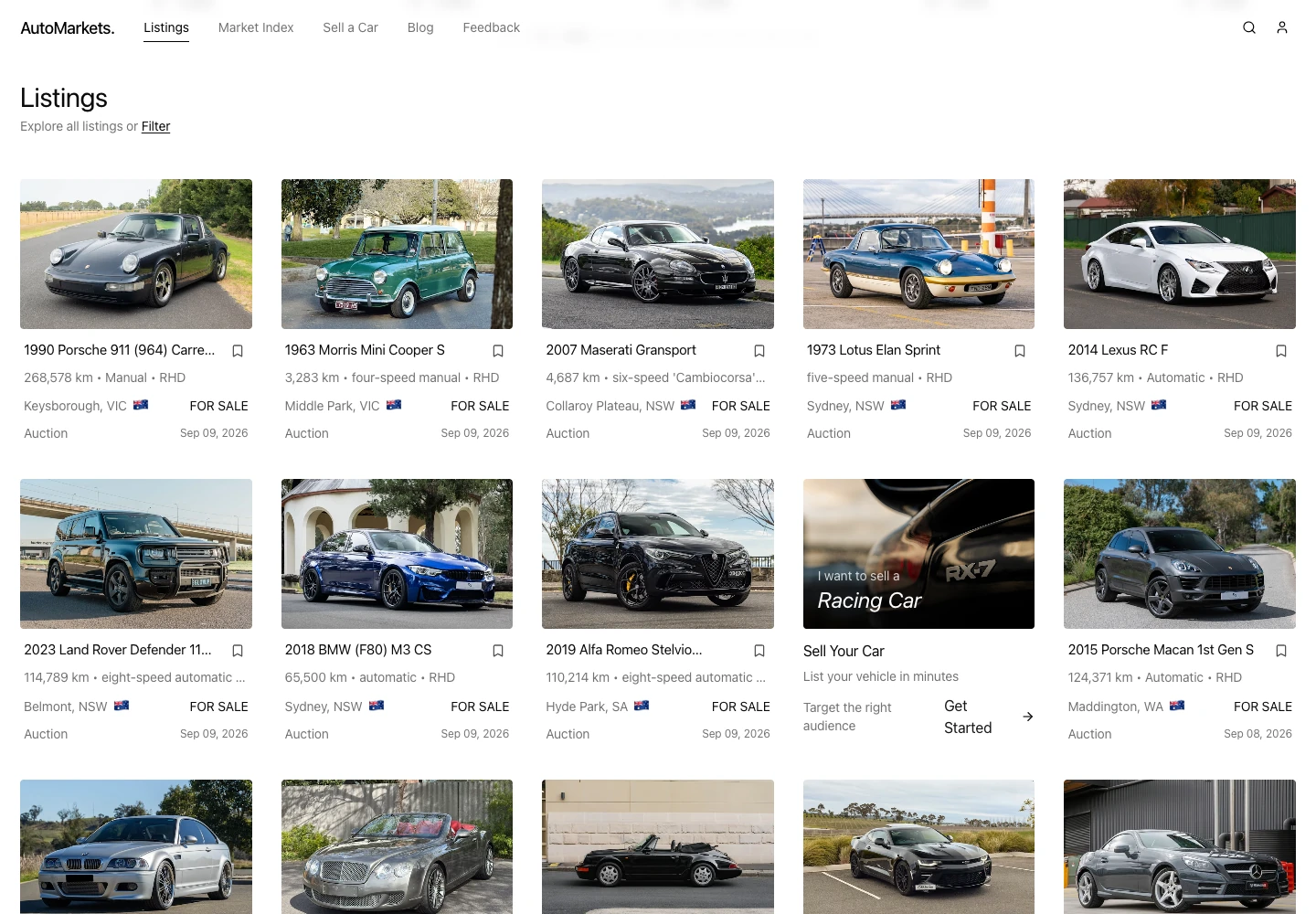Open the grey Mercedes roadster photo

(x=1180, y=846)
